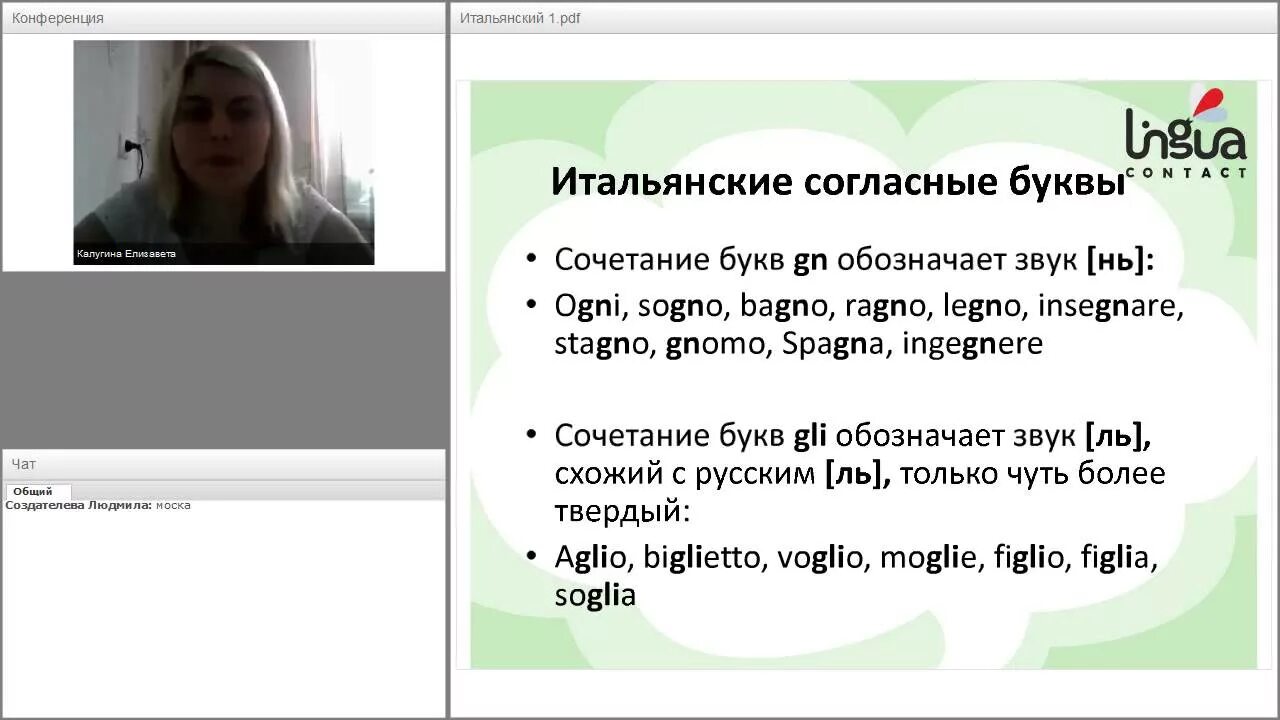Image resolution: width=1280 pixels, height=720 pixels.
Task: Click the line starting Сочетание букв gli
Action: point(853,436)
